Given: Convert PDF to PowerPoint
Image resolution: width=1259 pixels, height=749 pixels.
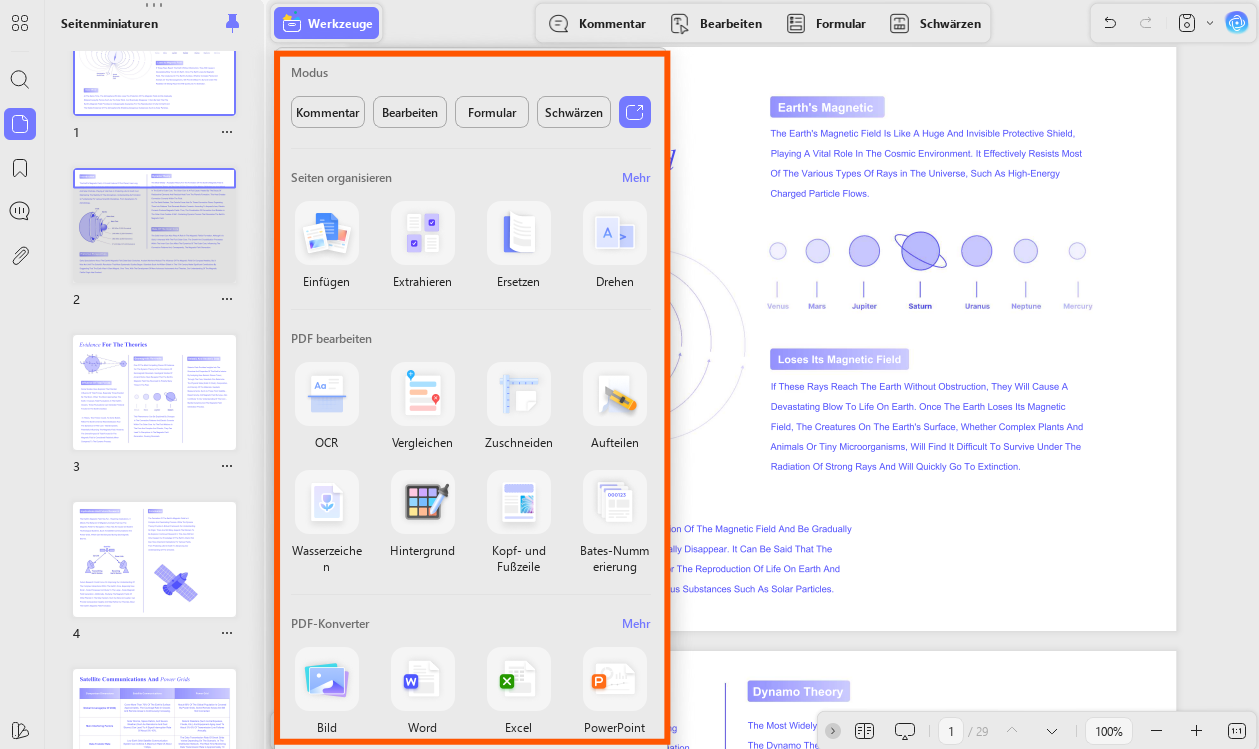Looking at the screenshot, I should click(614, 691).
